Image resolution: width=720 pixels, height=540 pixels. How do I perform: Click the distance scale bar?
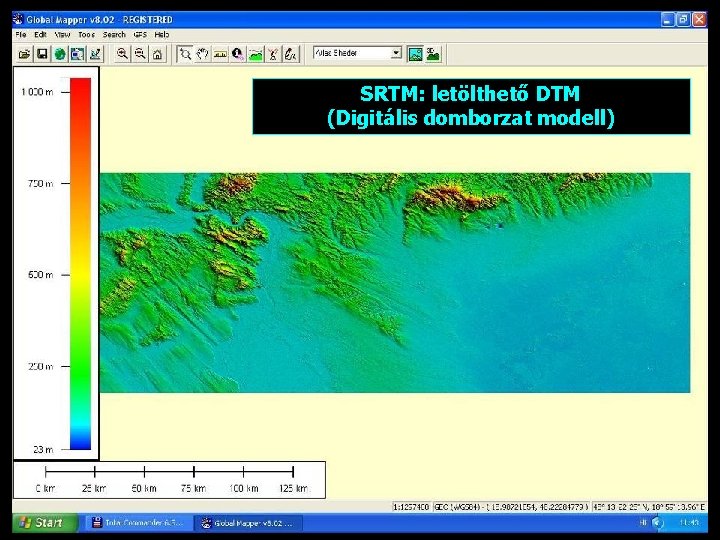point(169,471)
